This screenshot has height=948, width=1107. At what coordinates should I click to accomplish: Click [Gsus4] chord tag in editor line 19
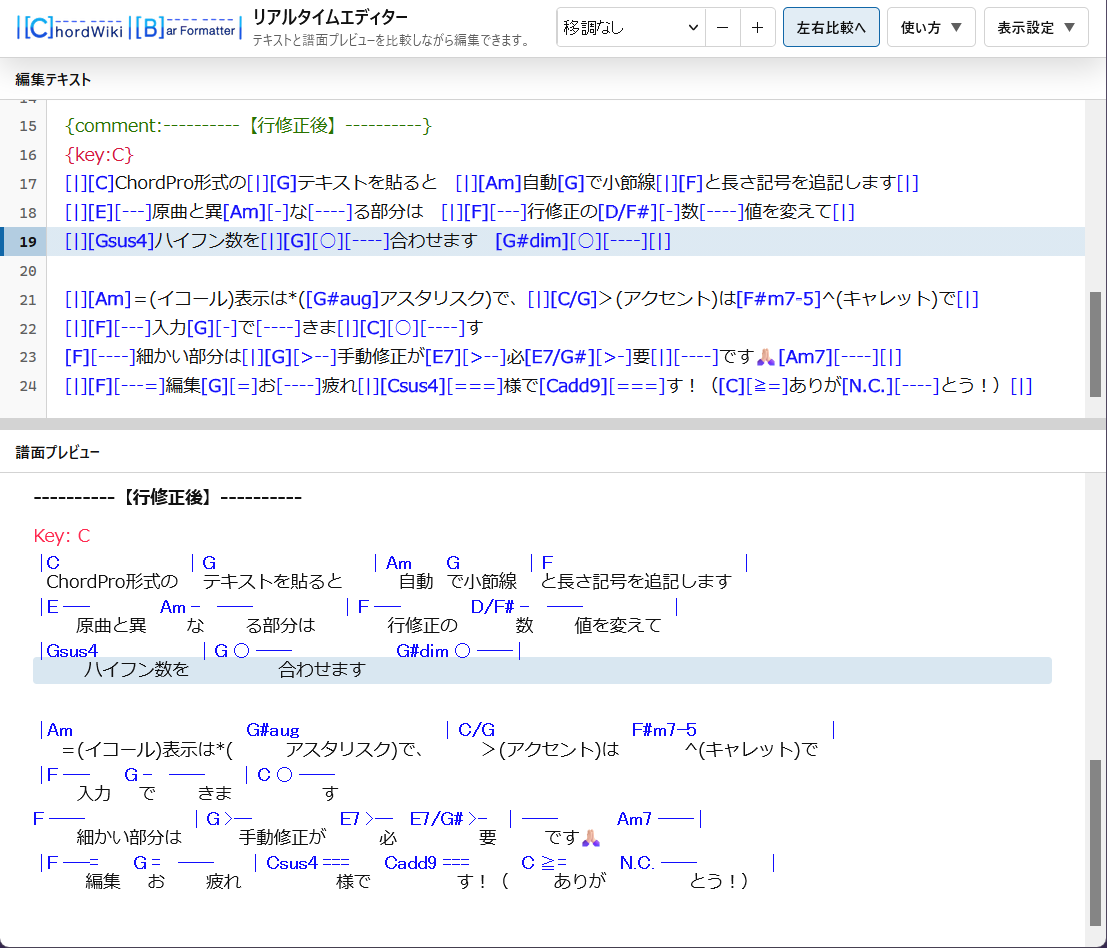click(x=121, y=241)
